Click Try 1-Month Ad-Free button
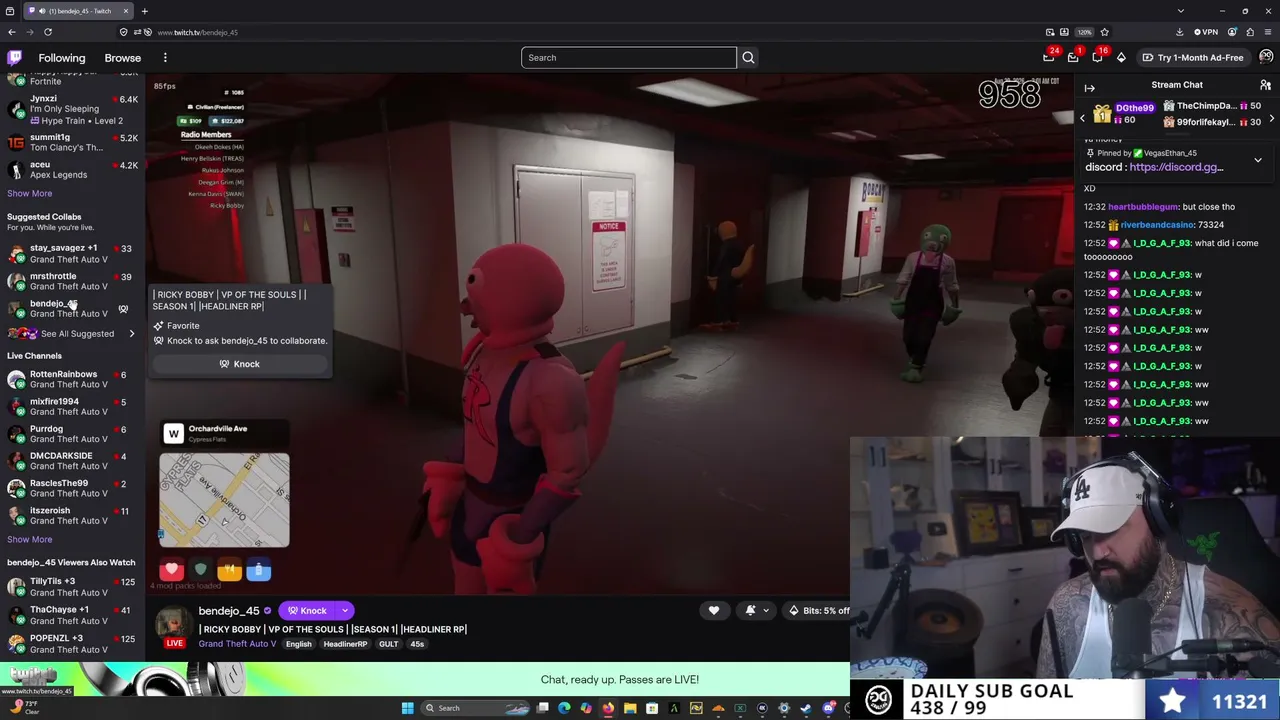This screenshot has height=720, width=1280. pos(1193,58)
